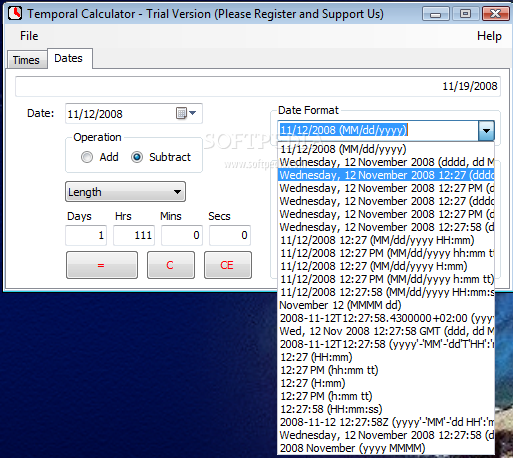Choose '11/12/2008 12:27 PM (MM/dd/yyyy hh:mm t' option
Viewport: 513px width, 458px height.
[386, 253]
